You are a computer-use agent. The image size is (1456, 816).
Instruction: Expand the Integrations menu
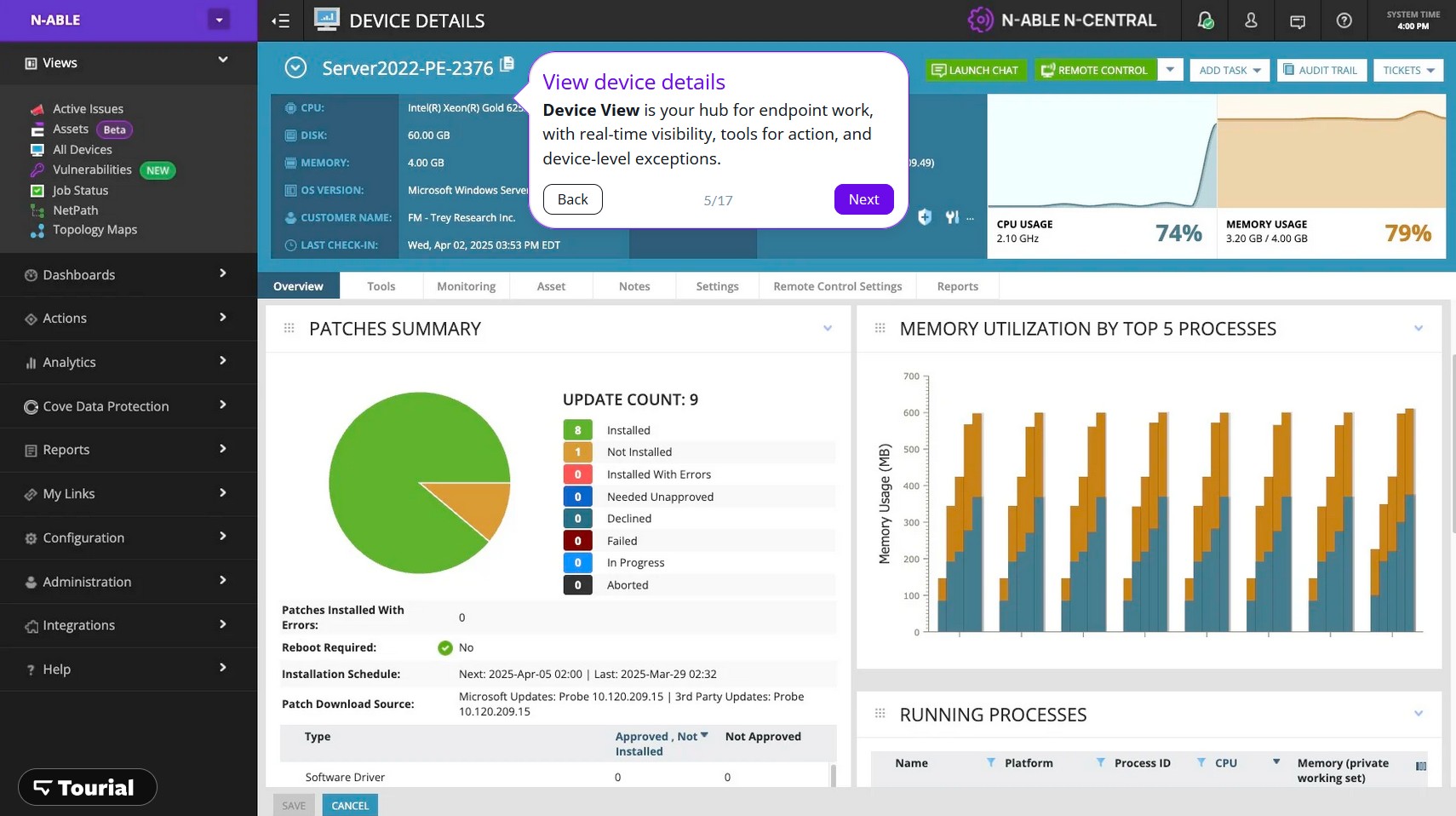pyautogui.click(x=223, y=624)
